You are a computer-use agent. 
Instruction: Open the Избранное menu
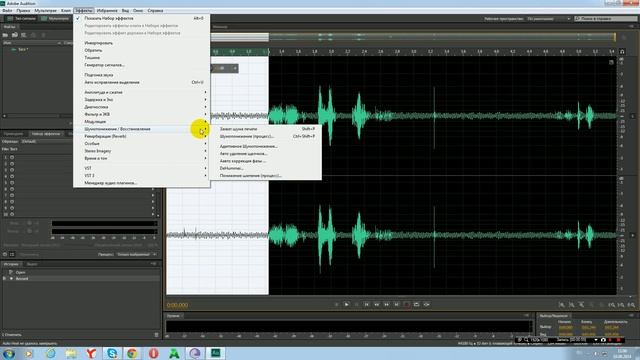pyautogui.click(x=107, y=11)
